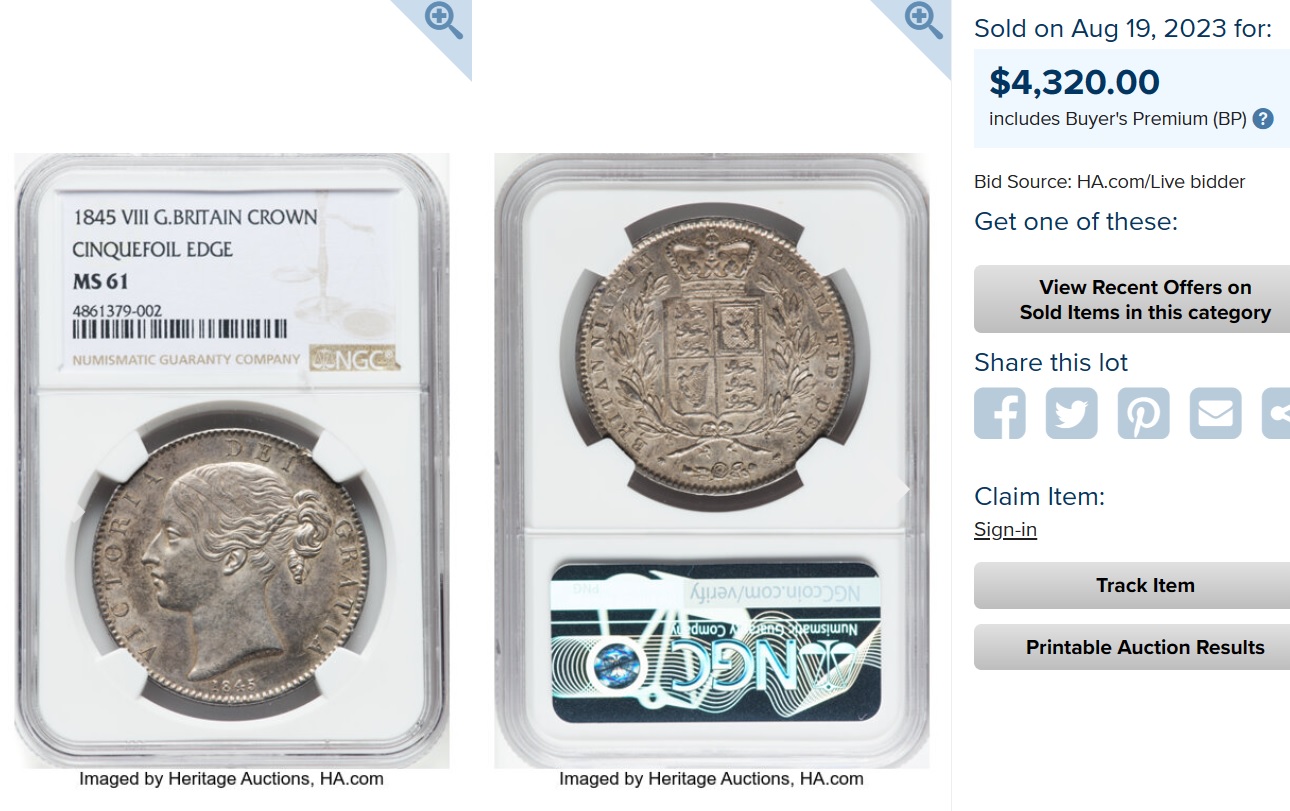Click the magnifier icon on the obverse image
This screenshot has width=1290, height=811.
click(x=444, y=20)
